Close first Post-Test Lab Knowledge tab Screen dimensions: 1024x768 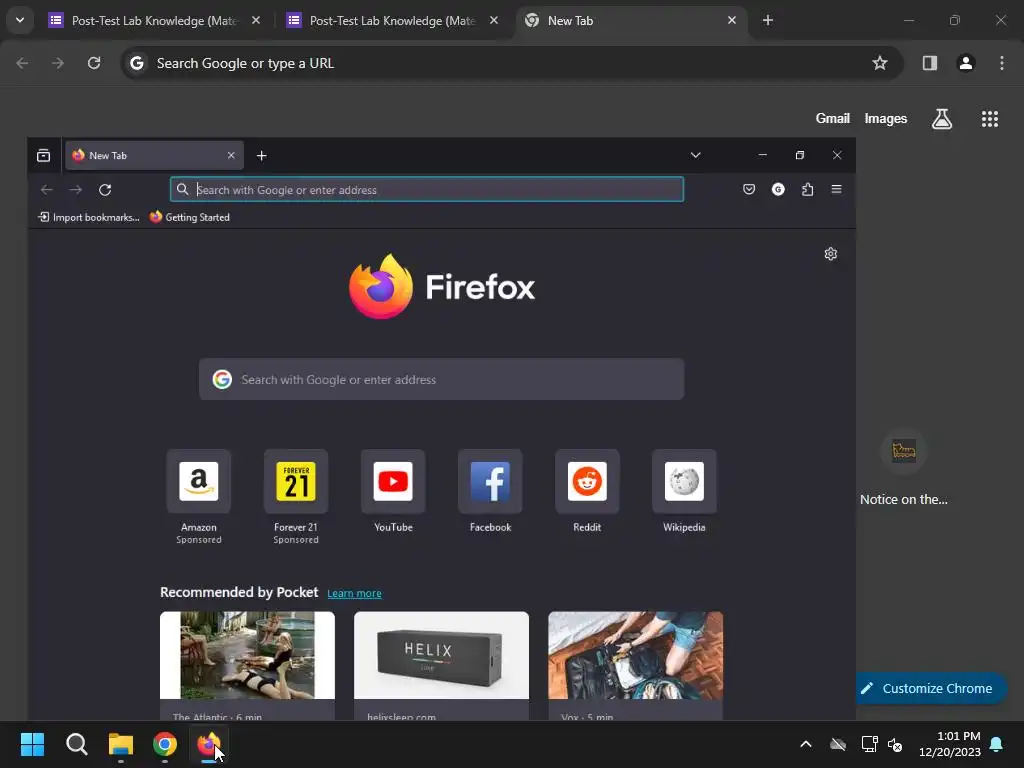(x=256, y=20)
